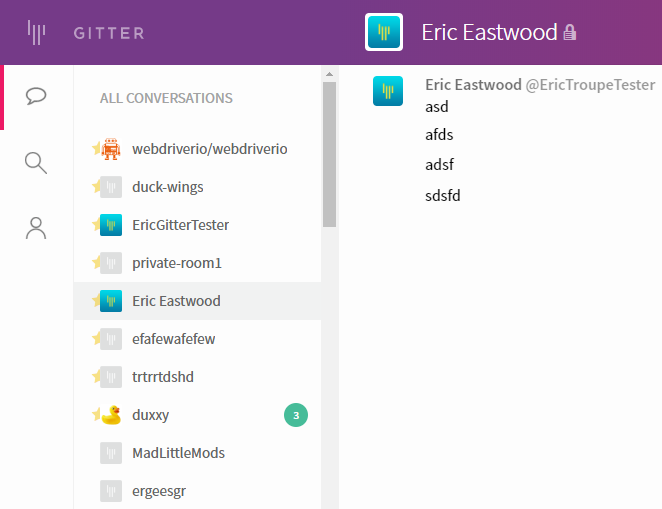
Task: Click the message 'asd'
Action: point(437,107)
